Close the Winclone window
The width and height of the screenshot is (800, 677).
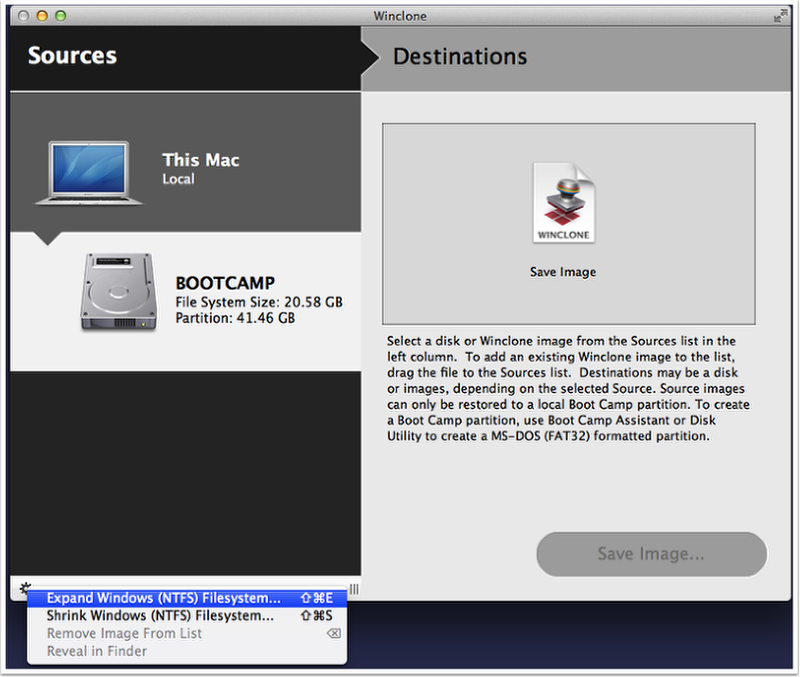click(23, 16)
